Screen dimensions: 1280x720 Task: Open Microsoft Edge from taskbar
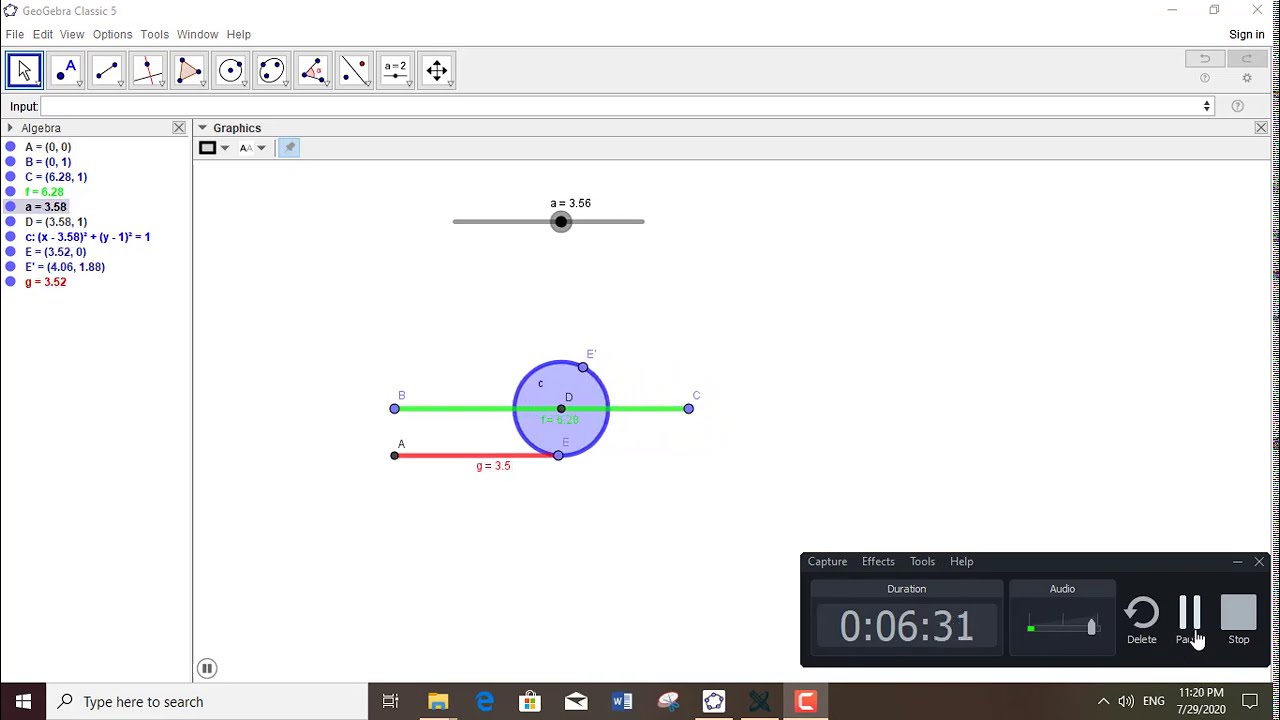(484, 701)
